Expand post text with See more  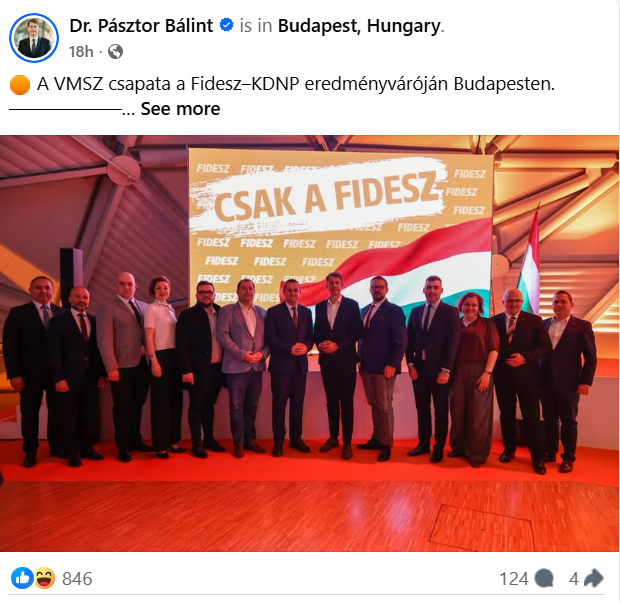point(180,109)
